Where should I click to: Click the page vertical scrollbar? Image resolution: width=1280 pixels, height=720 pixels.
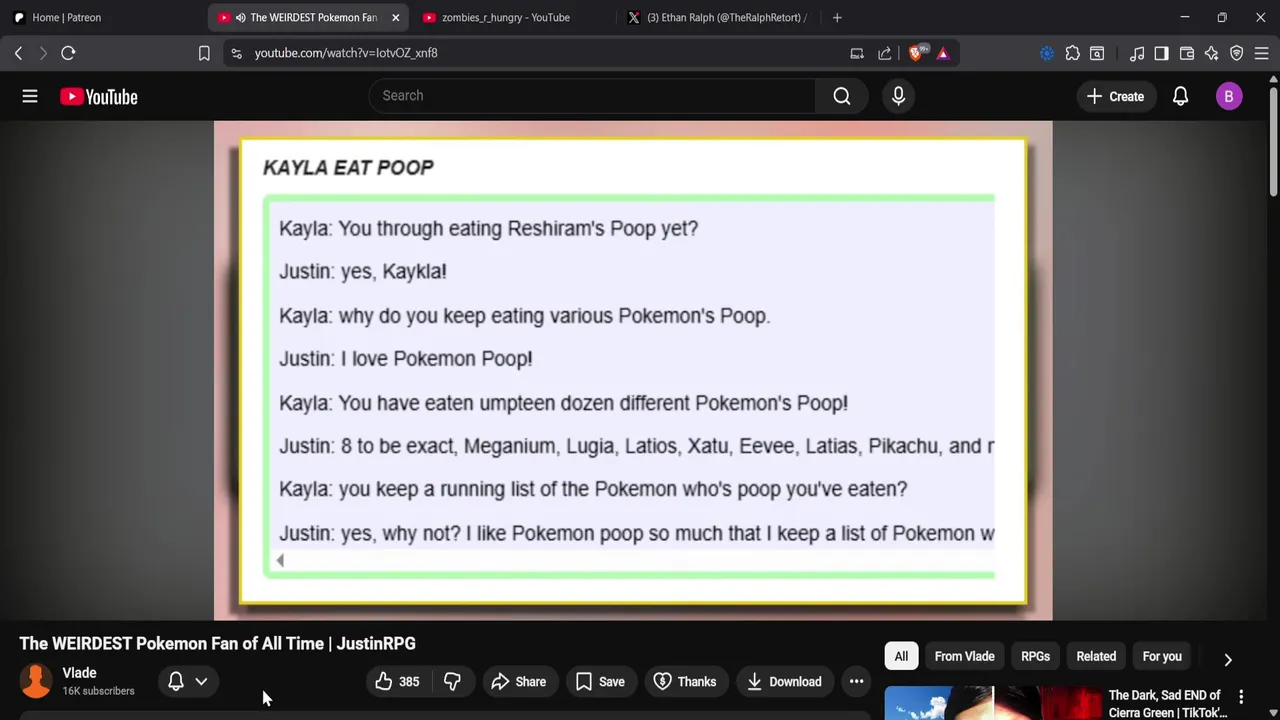pyautogui.click(x=1273, y=140)
